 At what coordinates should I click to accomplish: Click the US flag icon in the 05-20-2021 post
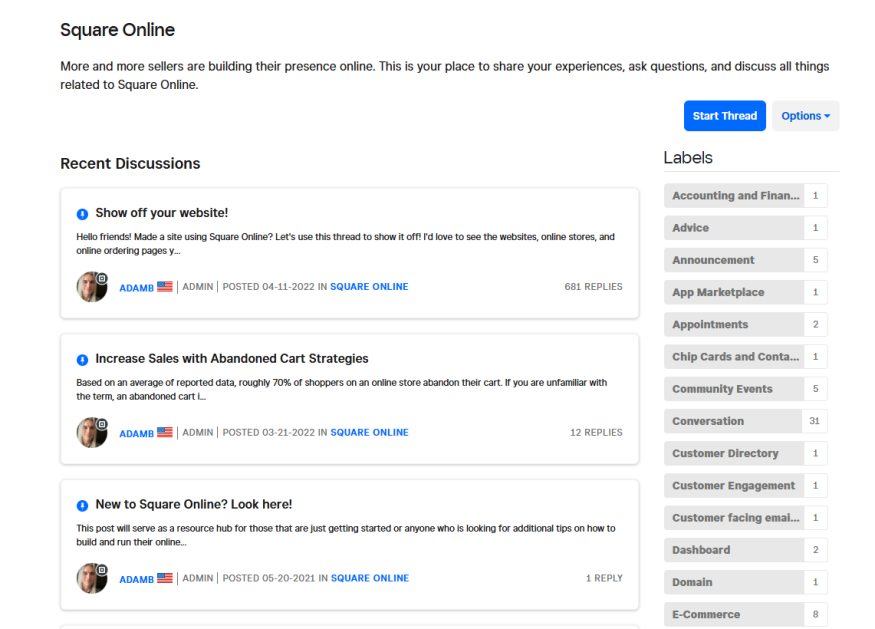point(165,578)
